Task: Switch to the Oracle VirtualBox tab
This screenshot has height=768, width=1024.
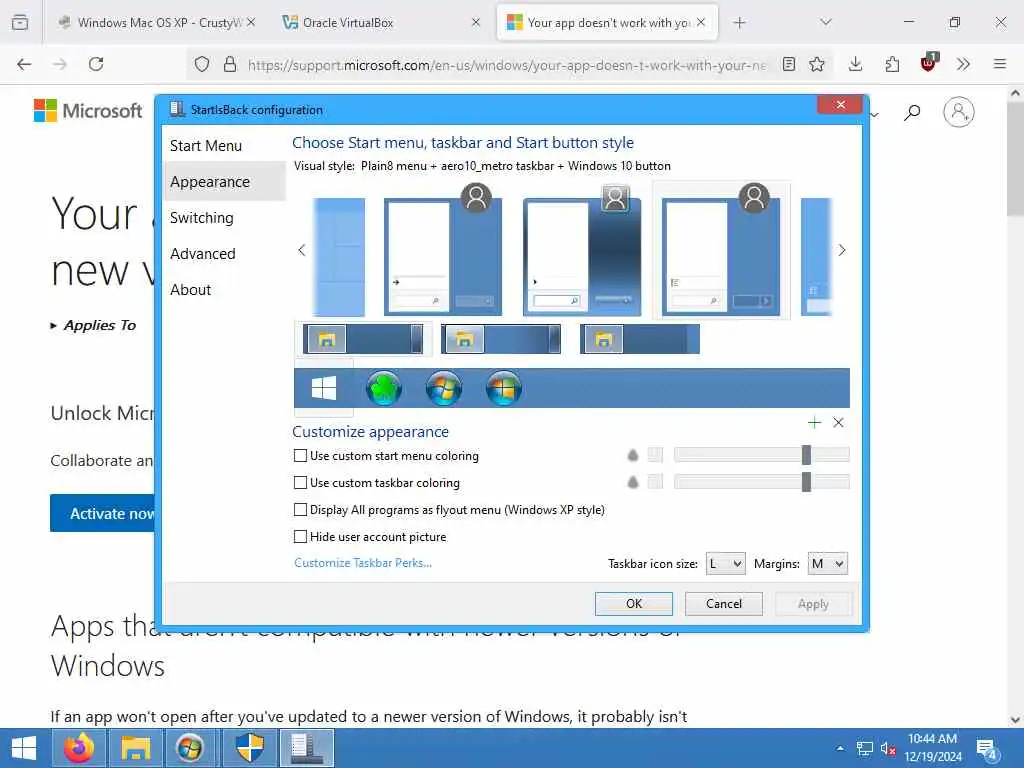Action: [381, 22]
